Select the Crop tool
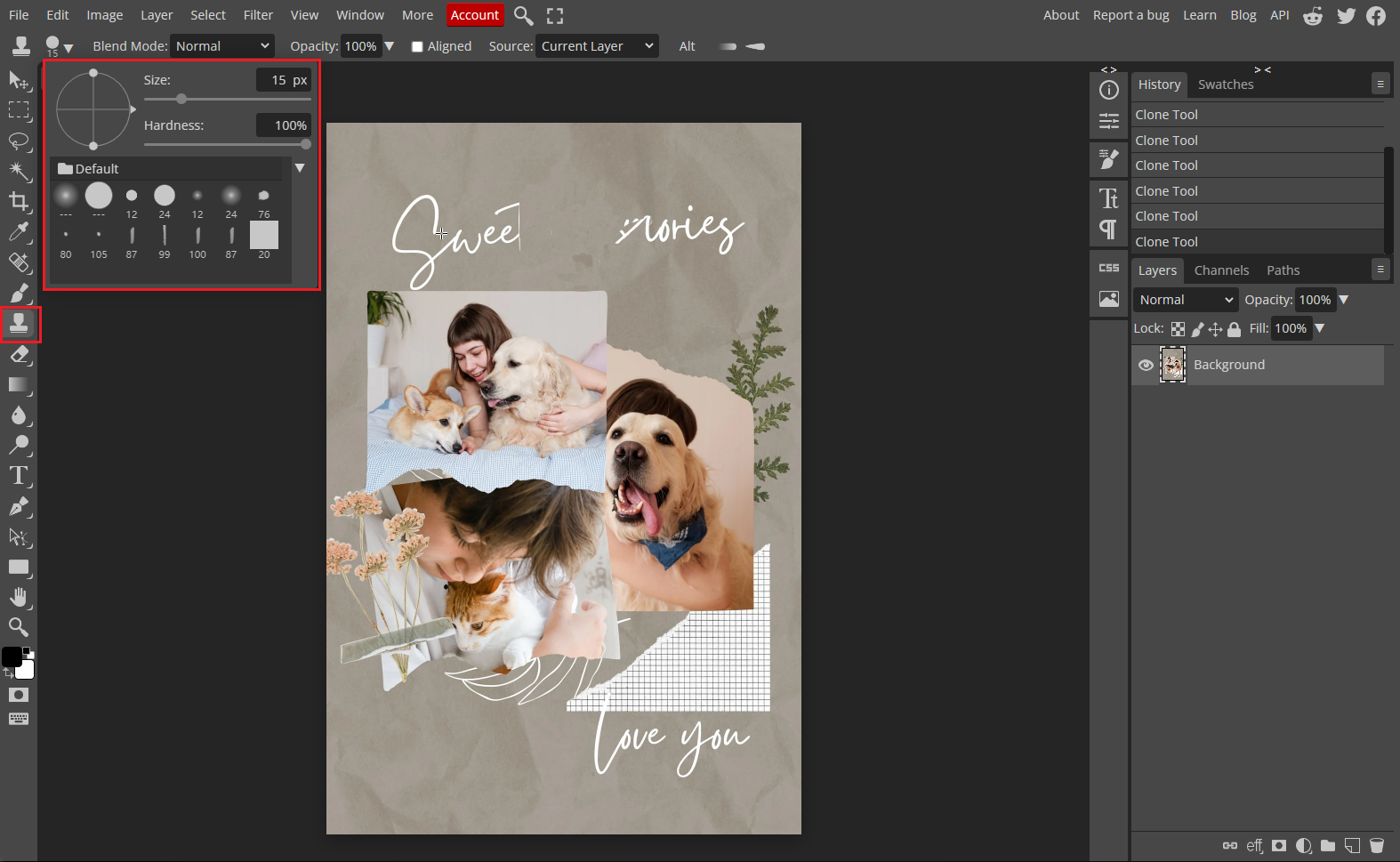The height and width of the screenshot is (862, 1400). tap(19, 201)
